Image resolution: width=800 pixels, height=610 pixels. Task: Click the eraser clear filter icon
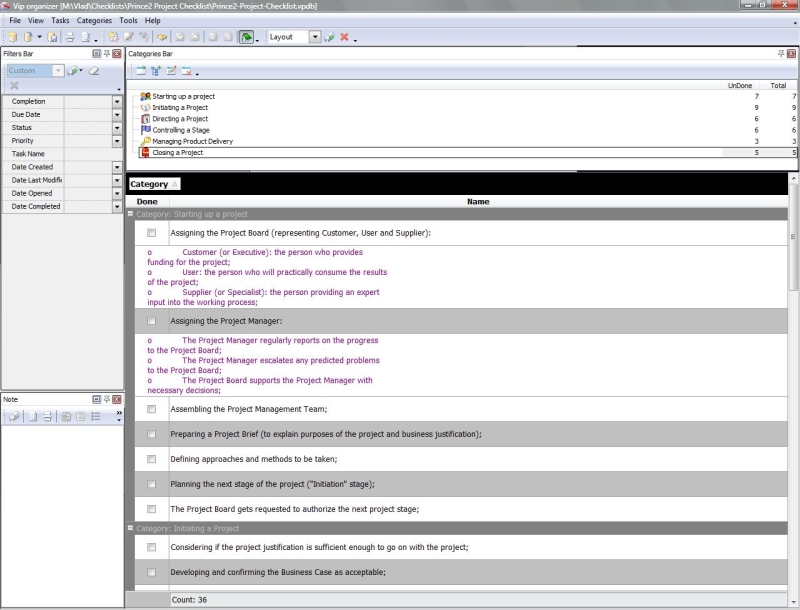point(94,71)
